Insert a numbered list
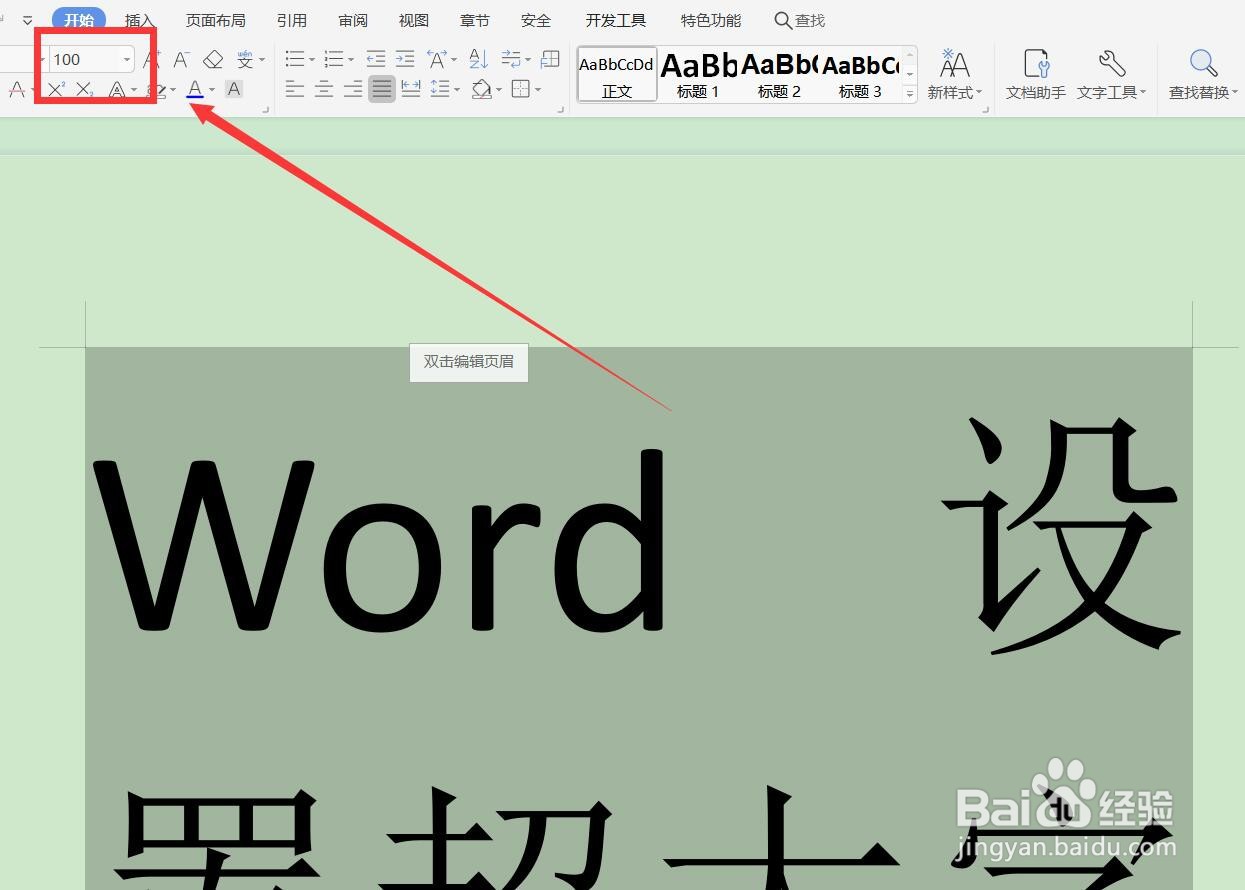This screenshot has width=1245, height=890. [334, 60]
